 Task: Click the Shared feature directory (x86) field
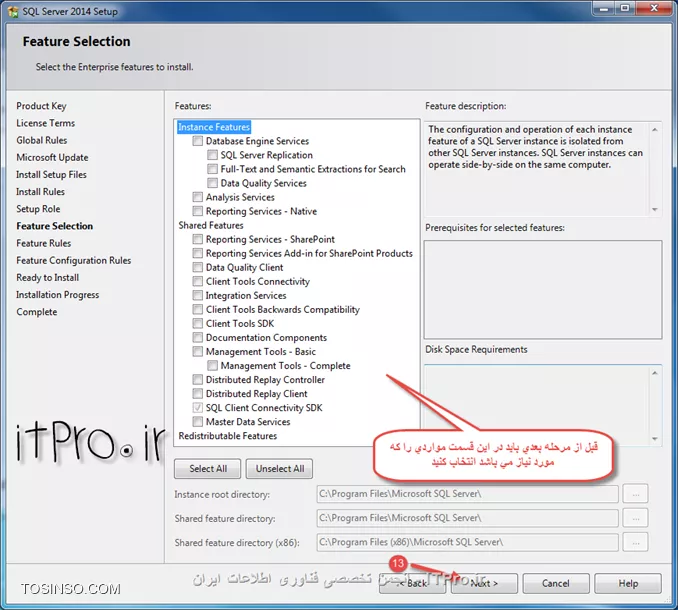click(467, 542)
